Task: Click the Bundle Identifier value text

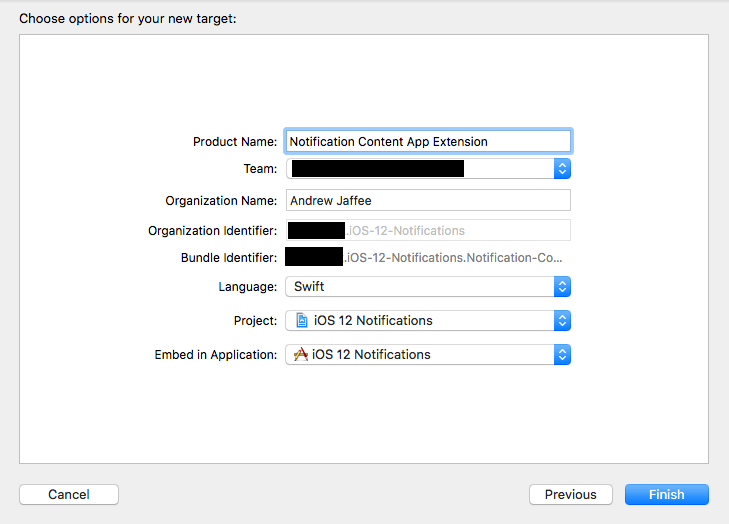Action: tap(454, 258)
